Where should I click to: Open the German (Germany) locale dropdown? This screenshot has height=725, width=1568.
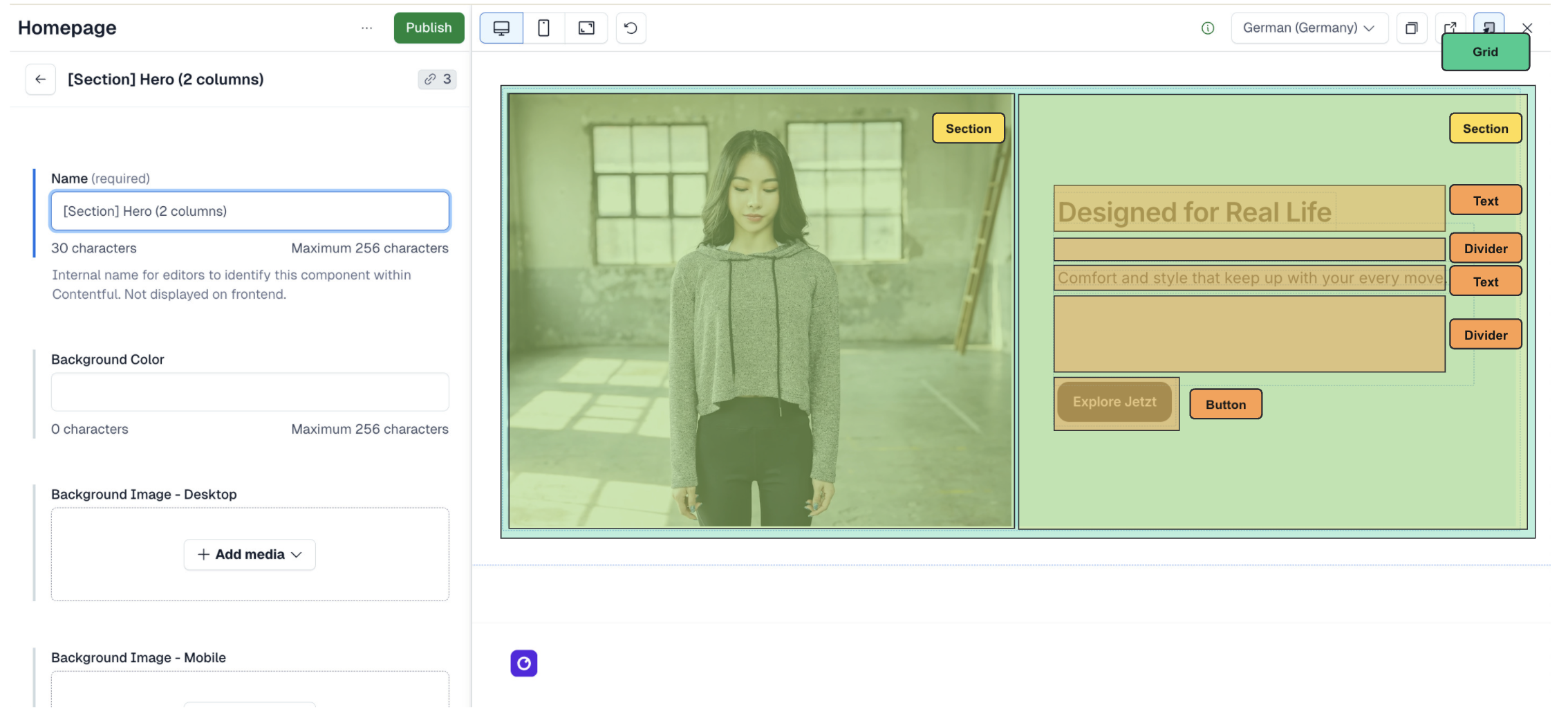coord(1309,28)
